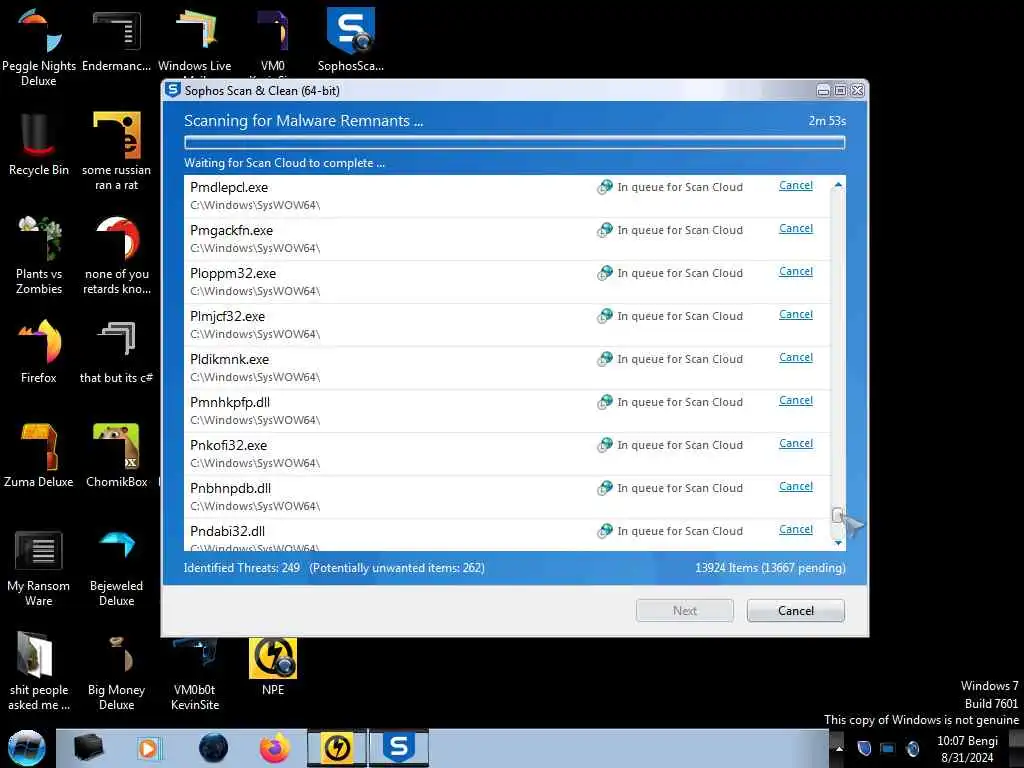Open the NPE desktop icon
Viewport: 1024px width, 768px height.
click(272, 667)
